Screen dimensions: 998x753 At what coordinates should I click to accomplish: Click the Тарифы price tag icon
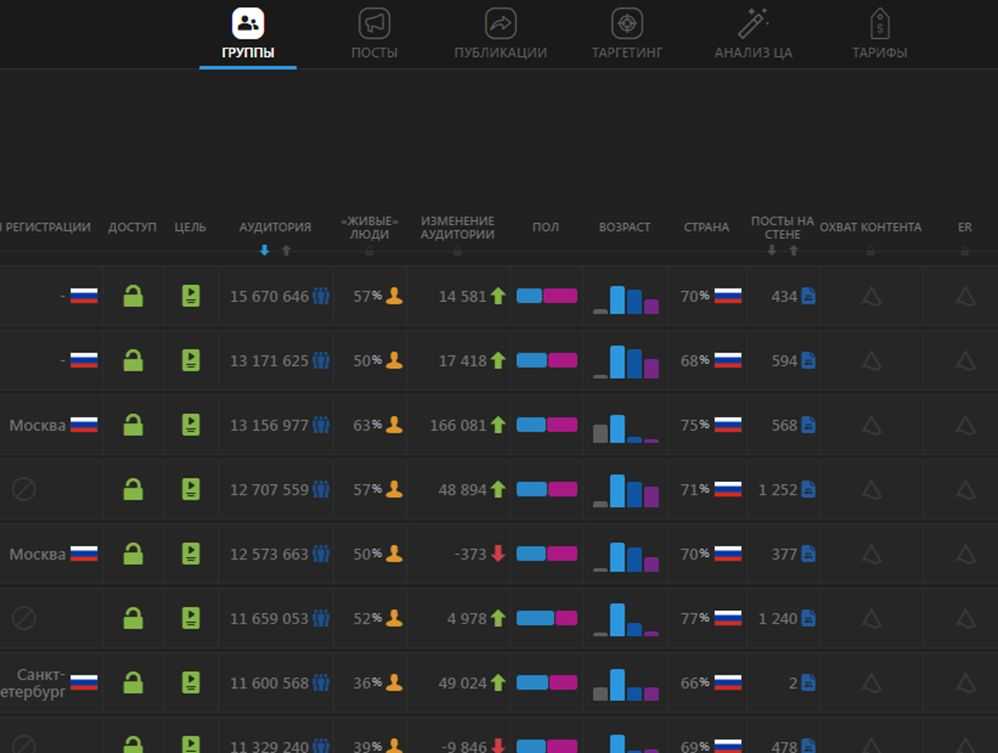coord(879,24)
